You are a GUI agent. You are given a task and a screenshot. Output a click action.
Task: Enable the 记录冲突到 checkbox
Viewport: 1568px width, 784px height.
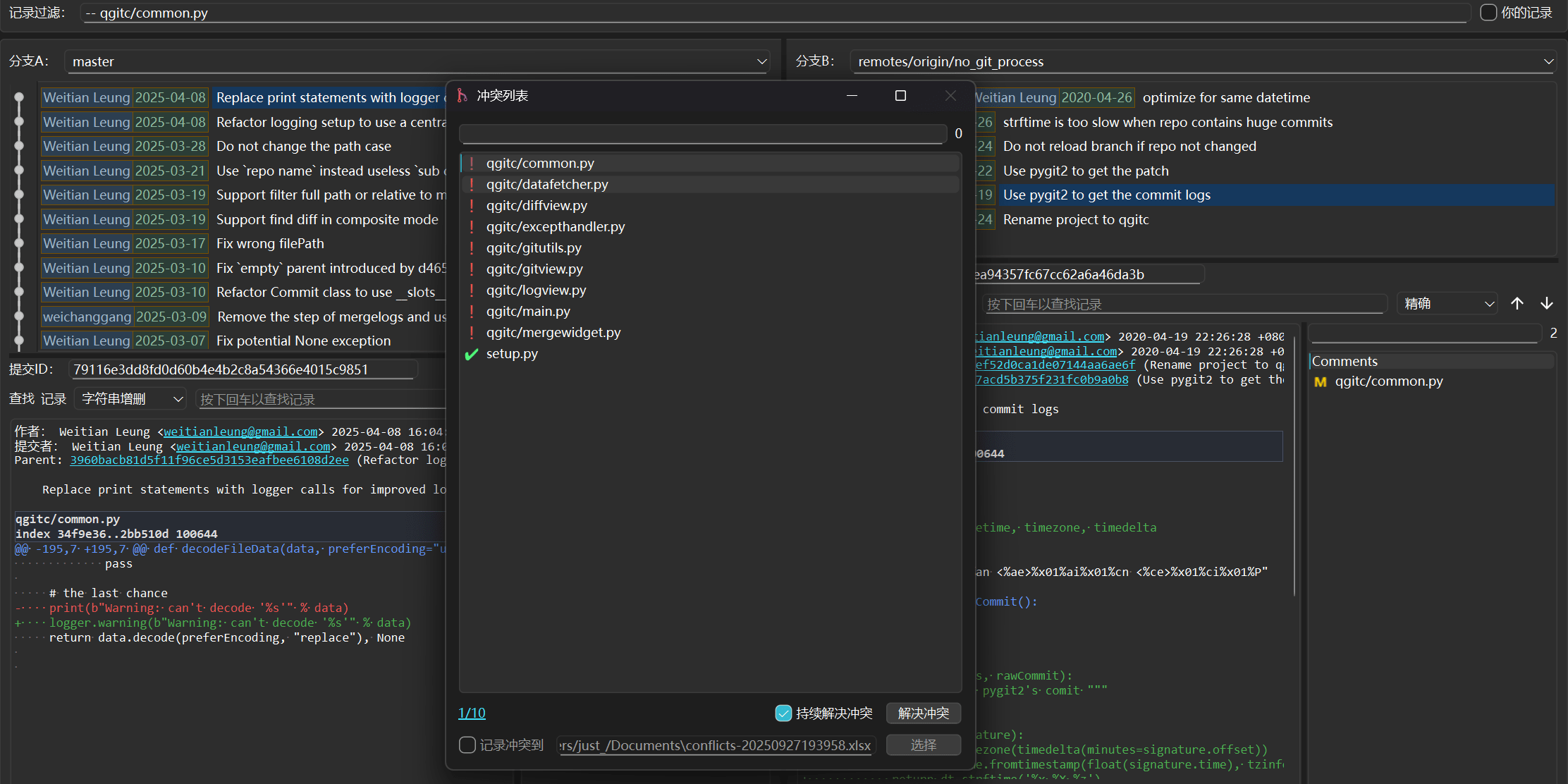pyautogui.click(x=467, y=745)
